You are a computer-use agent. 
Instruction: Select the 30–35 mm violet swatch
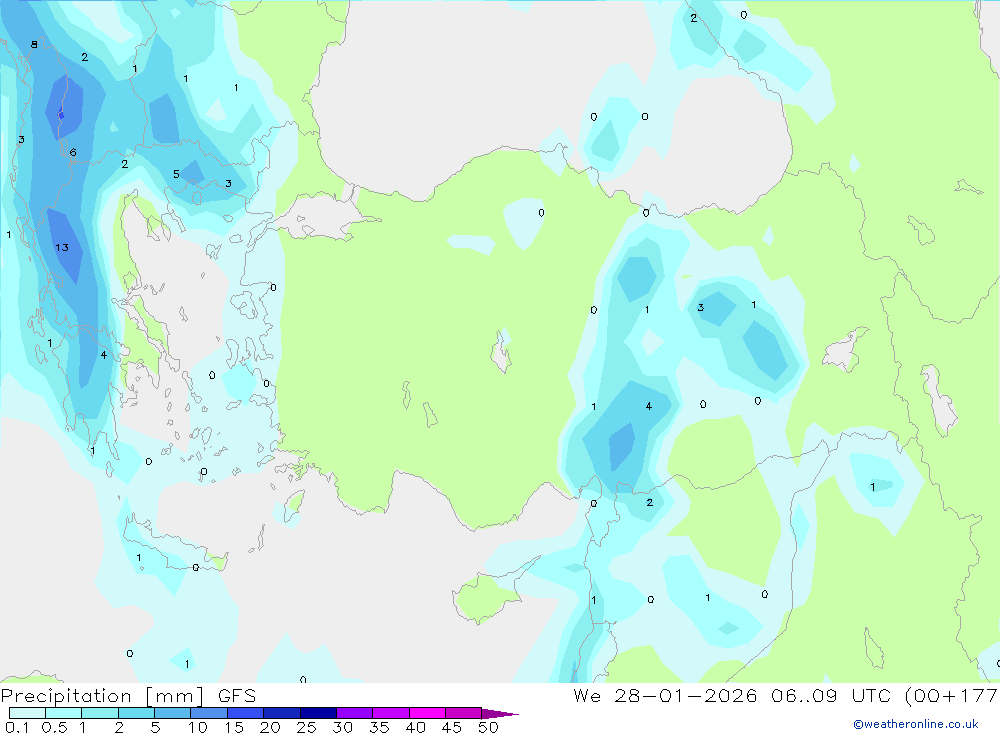pyautogui.click(x=354, y=713)
